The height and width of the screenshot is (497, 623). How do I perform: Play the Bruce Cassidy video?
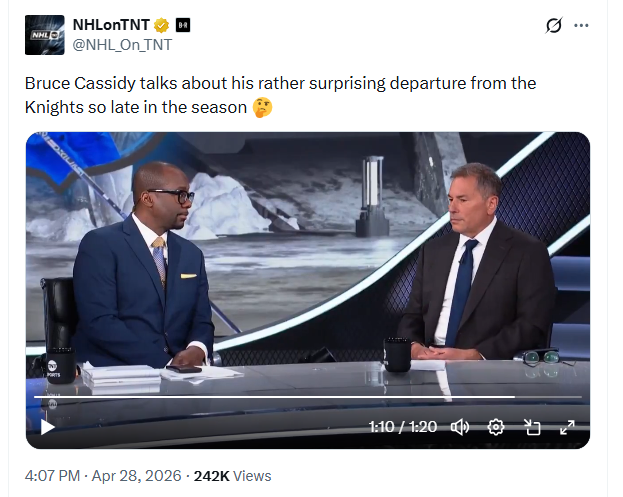coord(47,427)
